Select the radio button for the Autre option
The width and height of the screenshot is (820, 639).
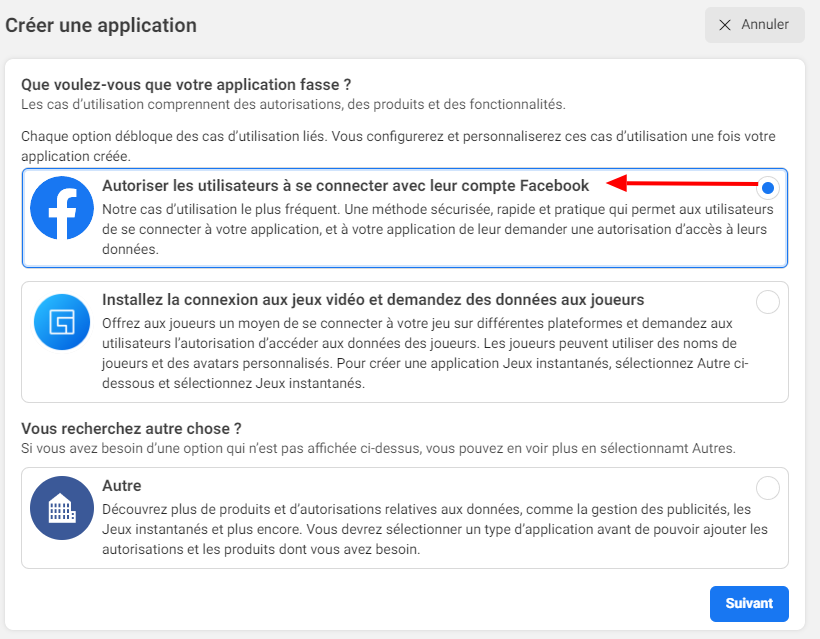pos(767,487)
